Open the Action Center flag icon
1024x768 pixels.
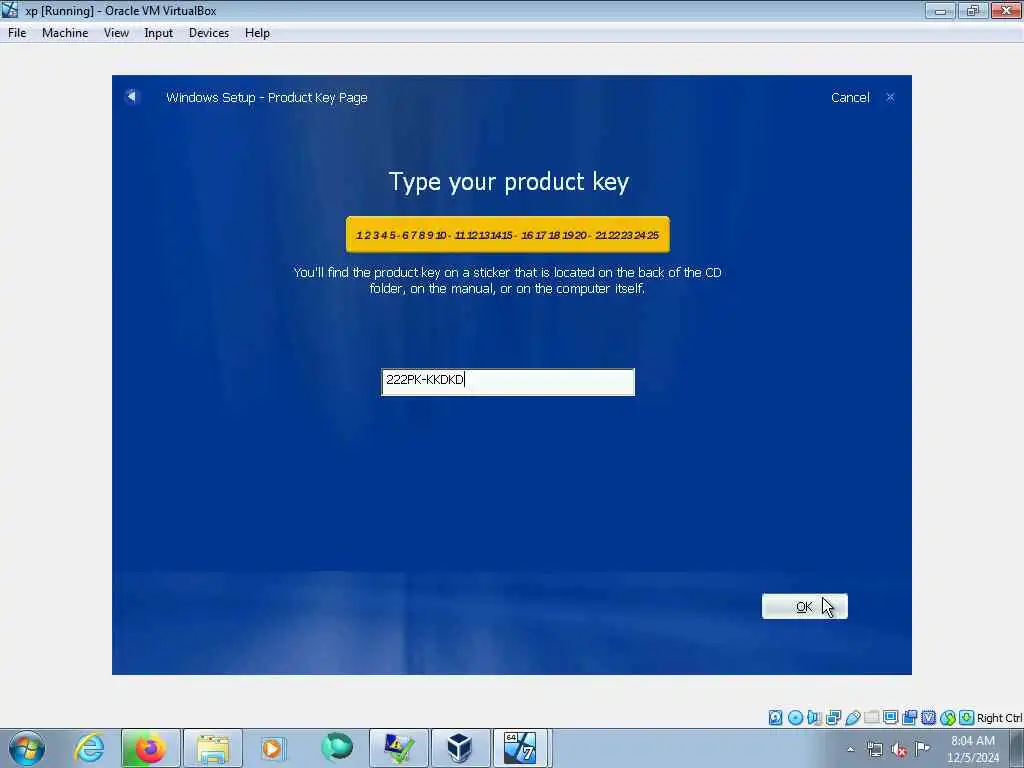click(923, 749)
